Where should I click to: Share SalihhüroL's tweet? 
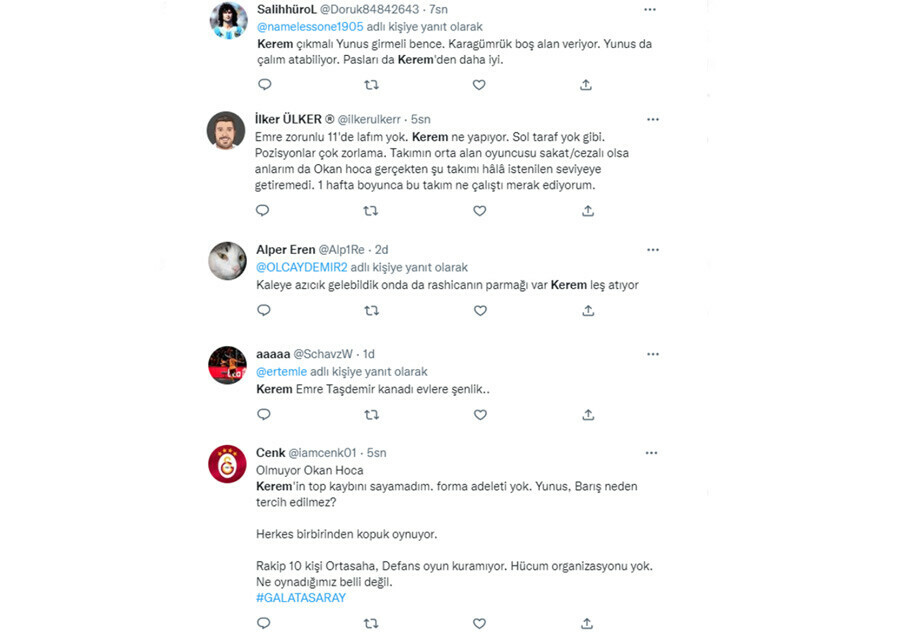click(x=586, y=85)
